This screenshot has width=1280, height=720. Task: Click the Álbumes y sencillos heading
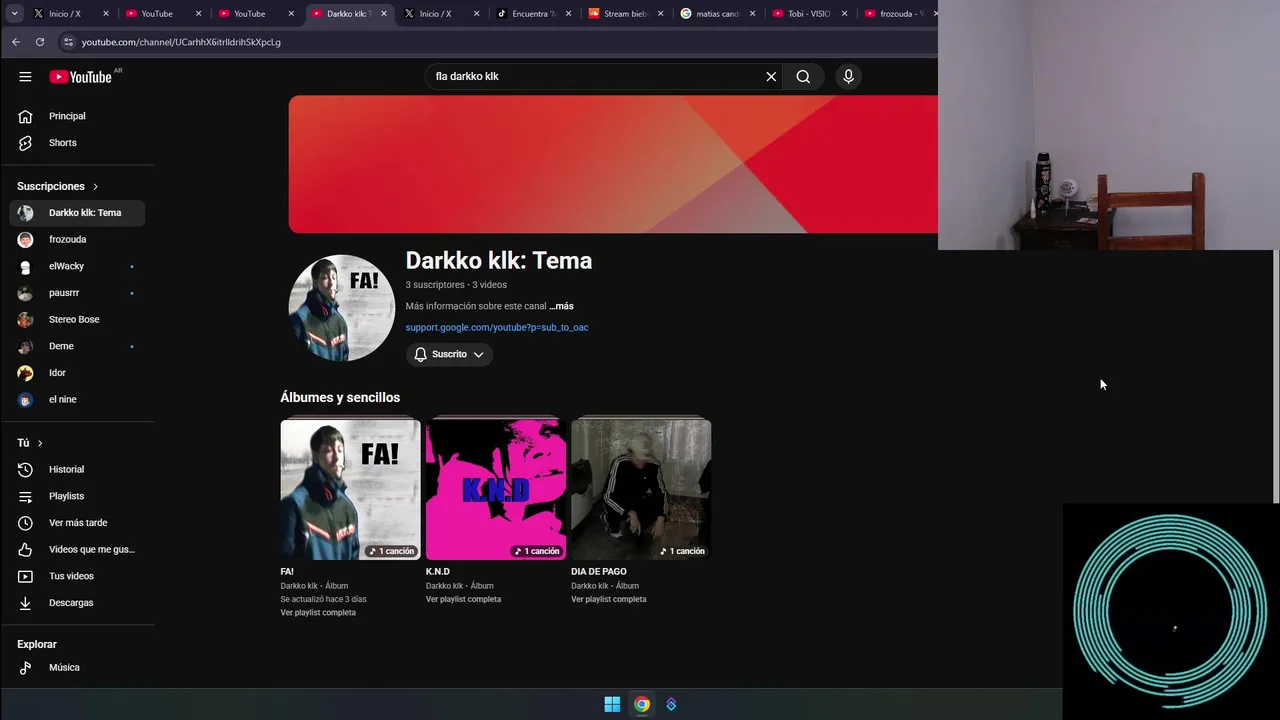click(x=340, y=397)
